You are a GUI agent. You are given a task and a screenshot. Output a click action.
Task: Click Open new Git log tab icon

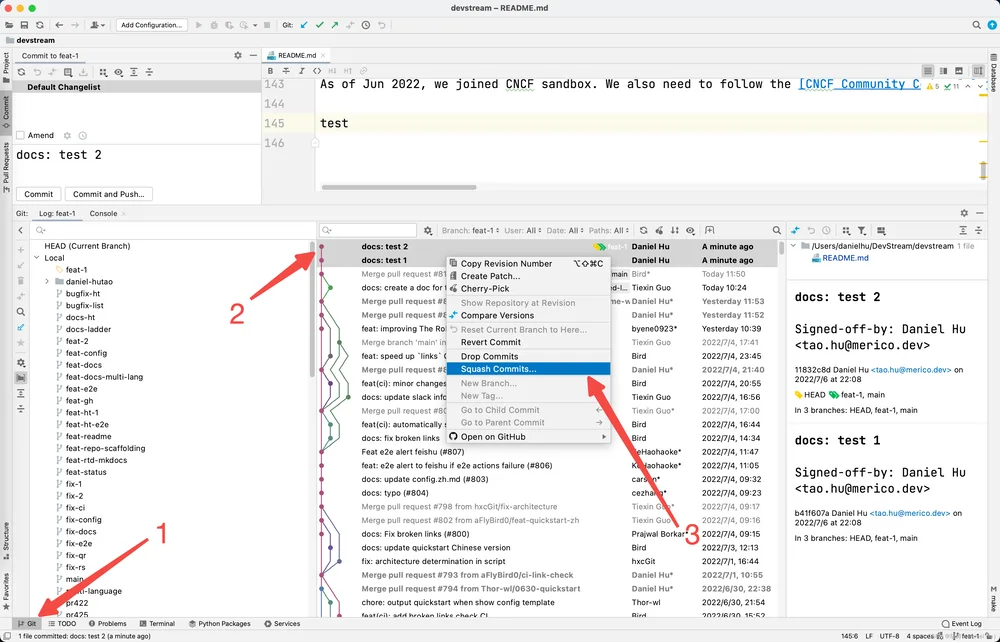[710, 230]
